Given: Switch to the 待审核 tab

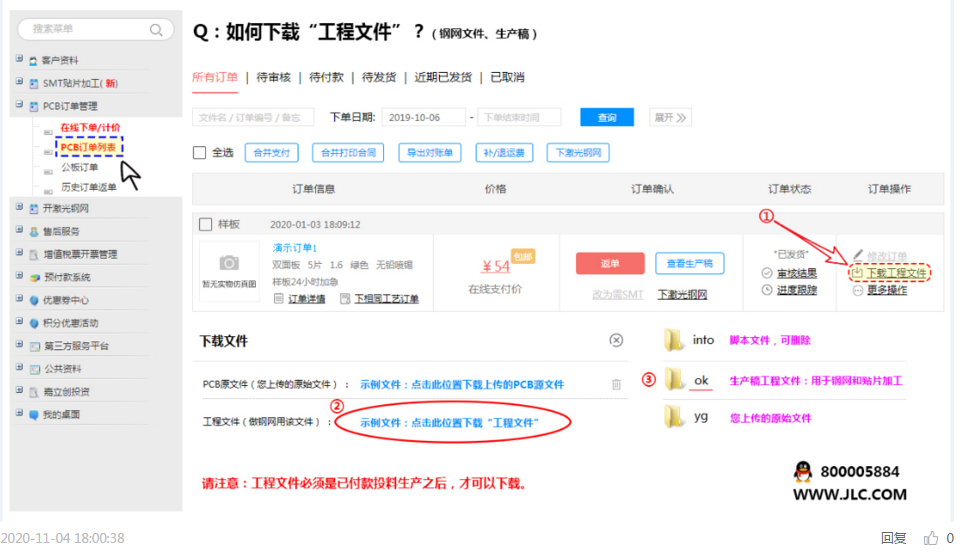Looking at the screenshot, I should click(x=273, y=77).
